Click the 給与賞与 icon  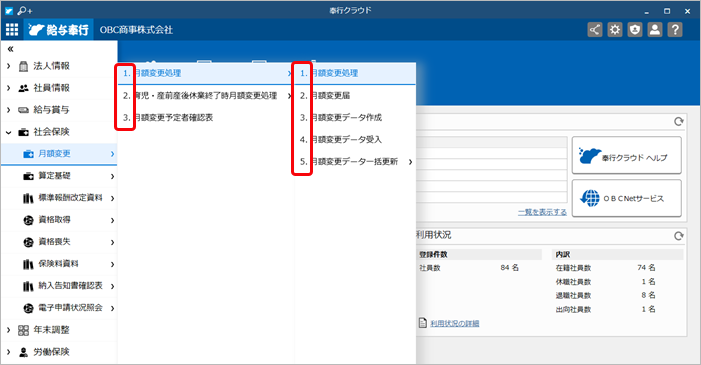(23, 110)
